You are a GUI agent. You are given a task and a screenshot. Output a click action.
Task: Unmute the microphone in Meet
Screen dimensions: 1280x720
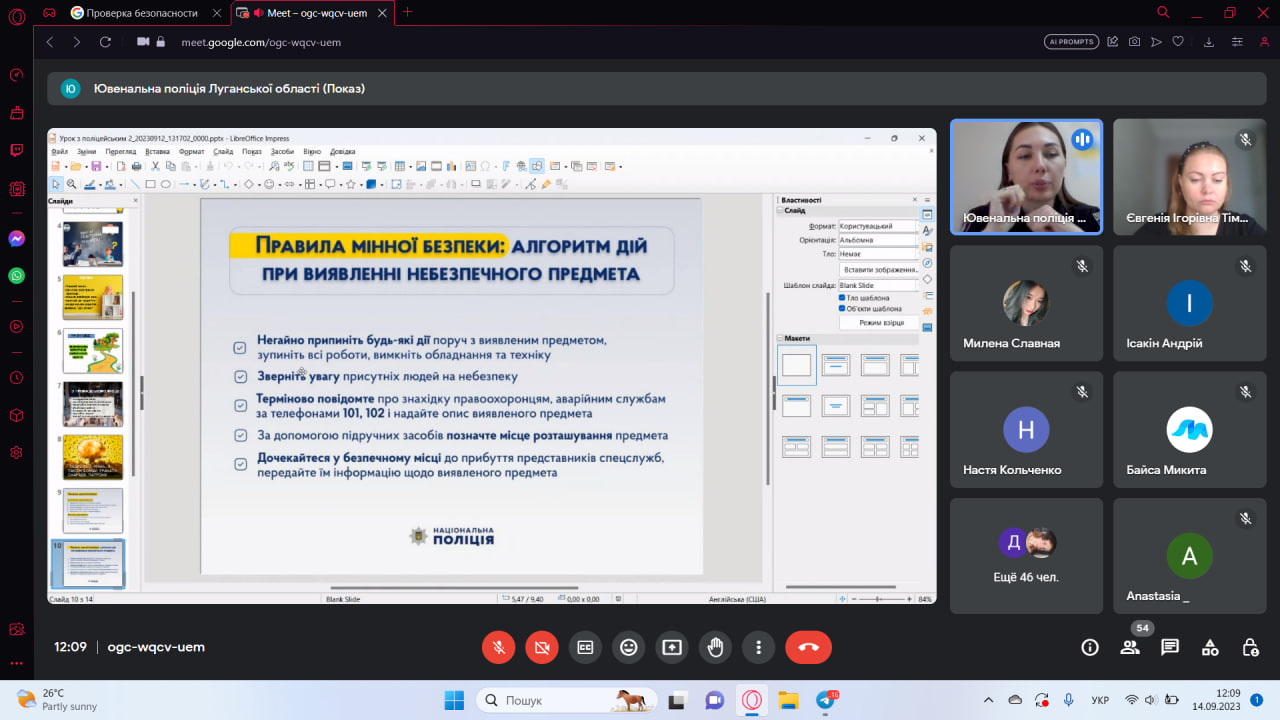(498, 647)
